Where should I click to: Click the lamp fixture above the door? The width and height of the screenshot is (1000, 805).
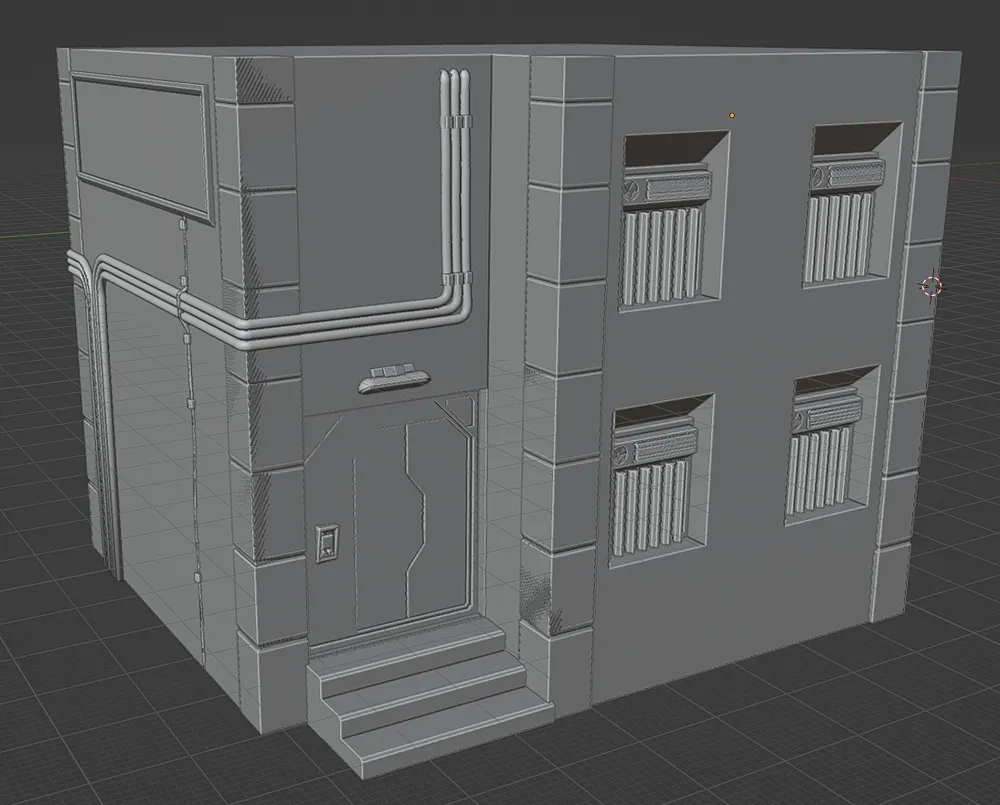point(392,380)
